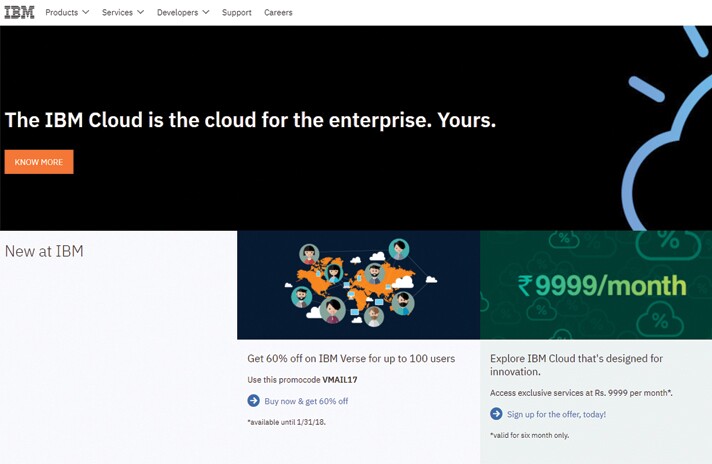
Task: Click the VMAIL17 promo code text
Action: [x=339, y=380]
